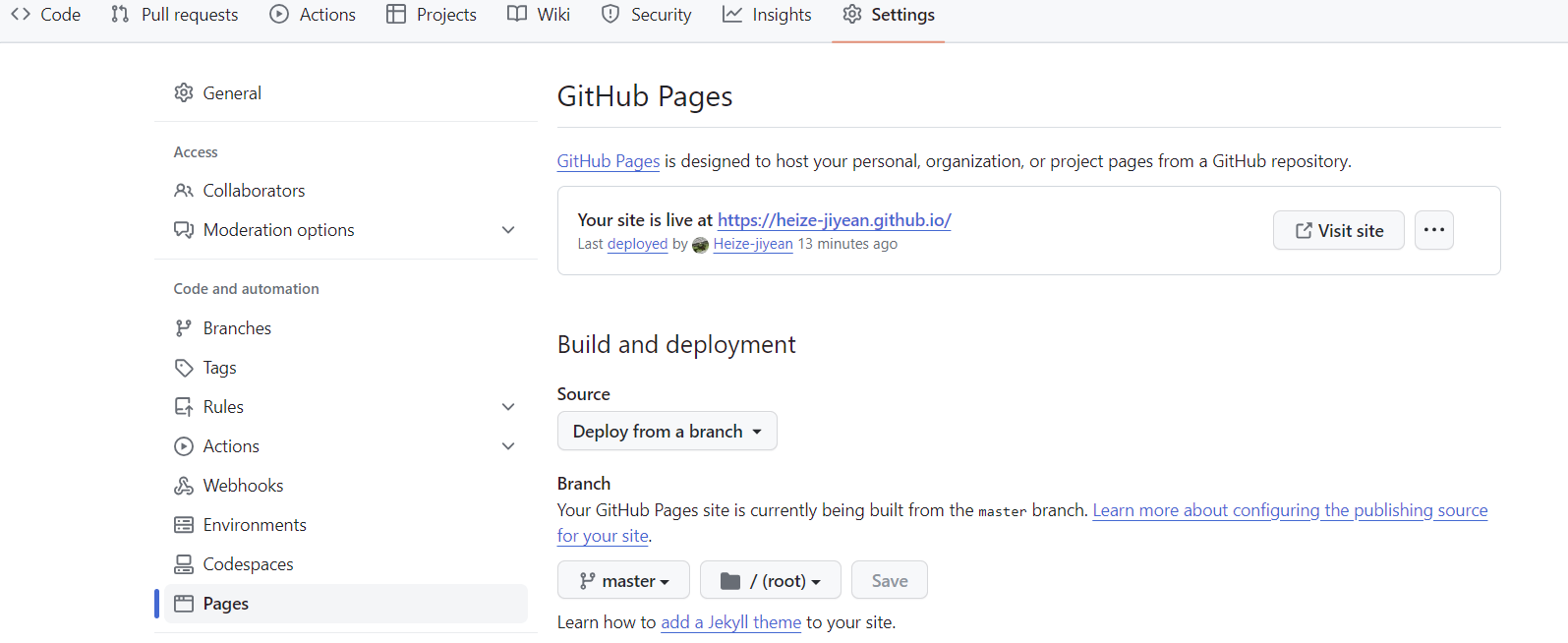1568x643 pixels.
Task: Click the Webhooks icon
Action: (184, 486)
